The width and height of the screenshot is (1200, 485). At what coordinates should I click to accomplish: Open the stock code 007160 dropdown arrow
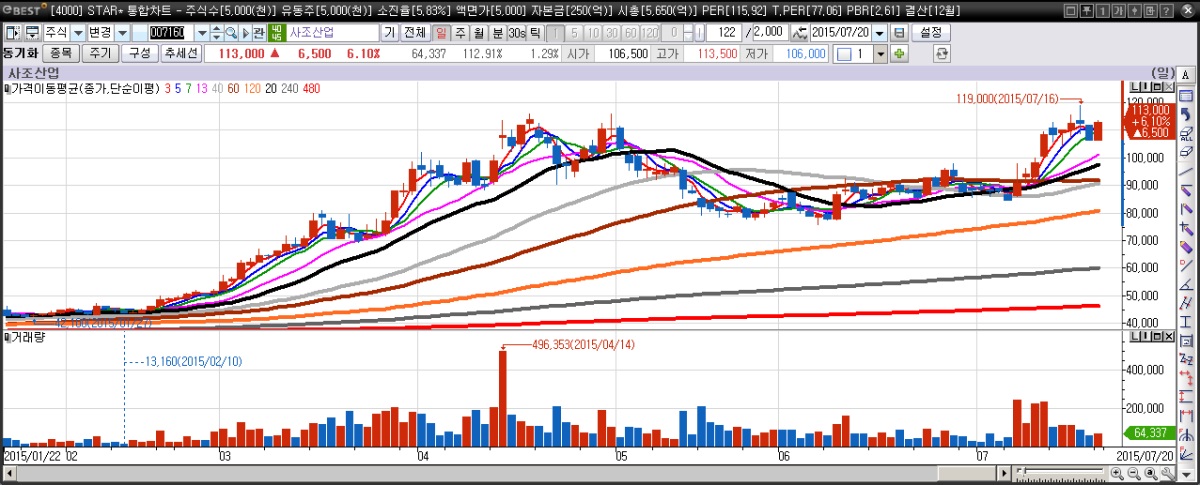click(202, 32)
